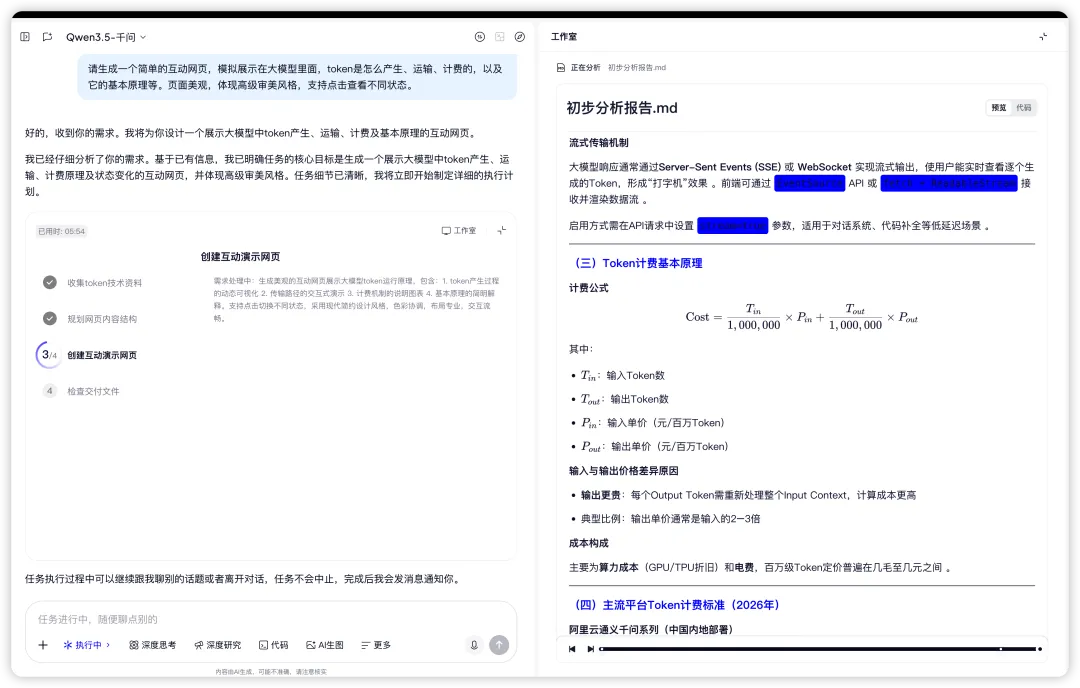Click the send arrow button
Image resolution: width=1080 pixels, height=688 pixels.
point(499,645)
